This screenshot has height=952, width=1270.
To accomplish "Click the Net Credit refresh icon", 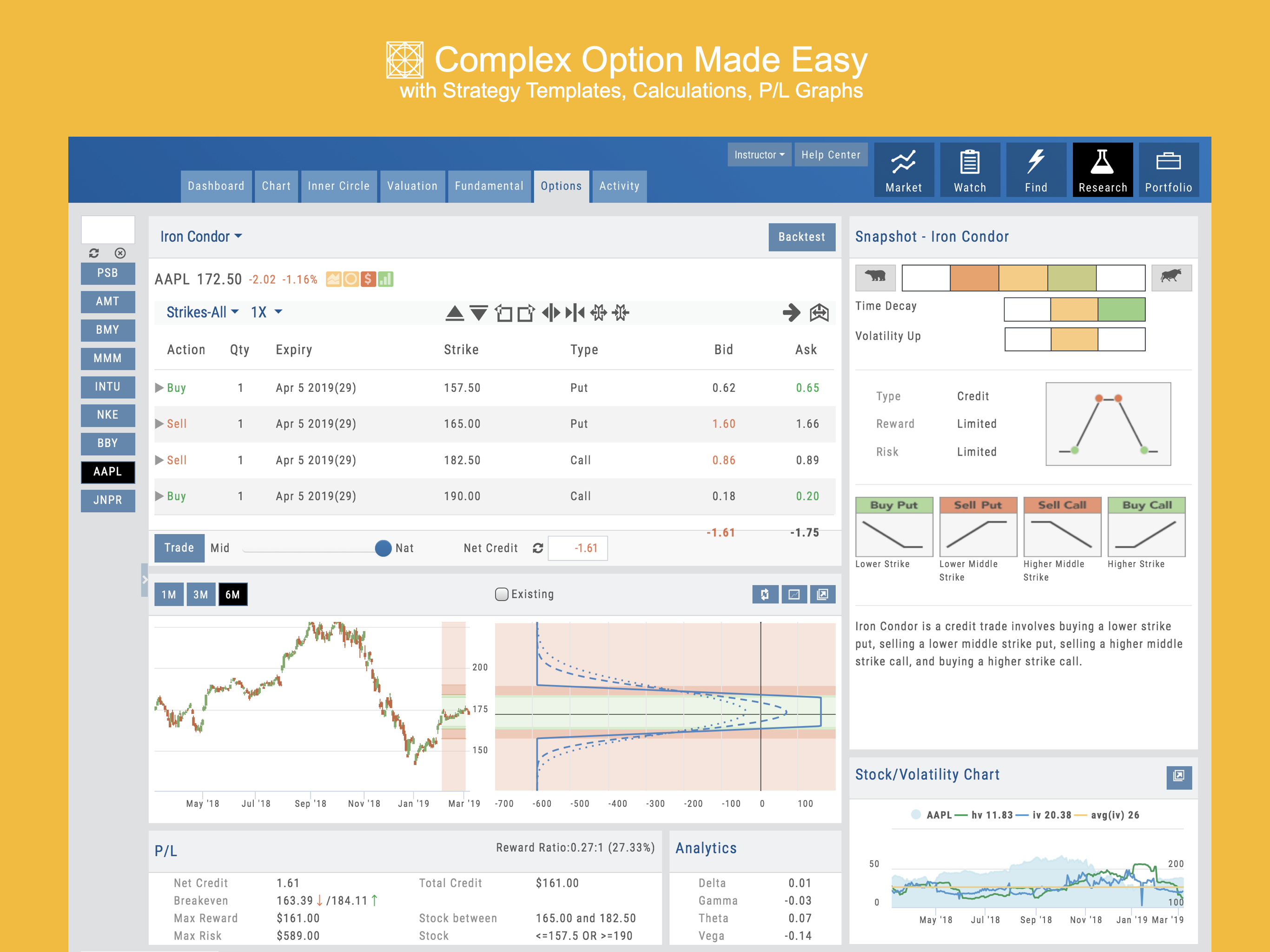I will point(537,549).
